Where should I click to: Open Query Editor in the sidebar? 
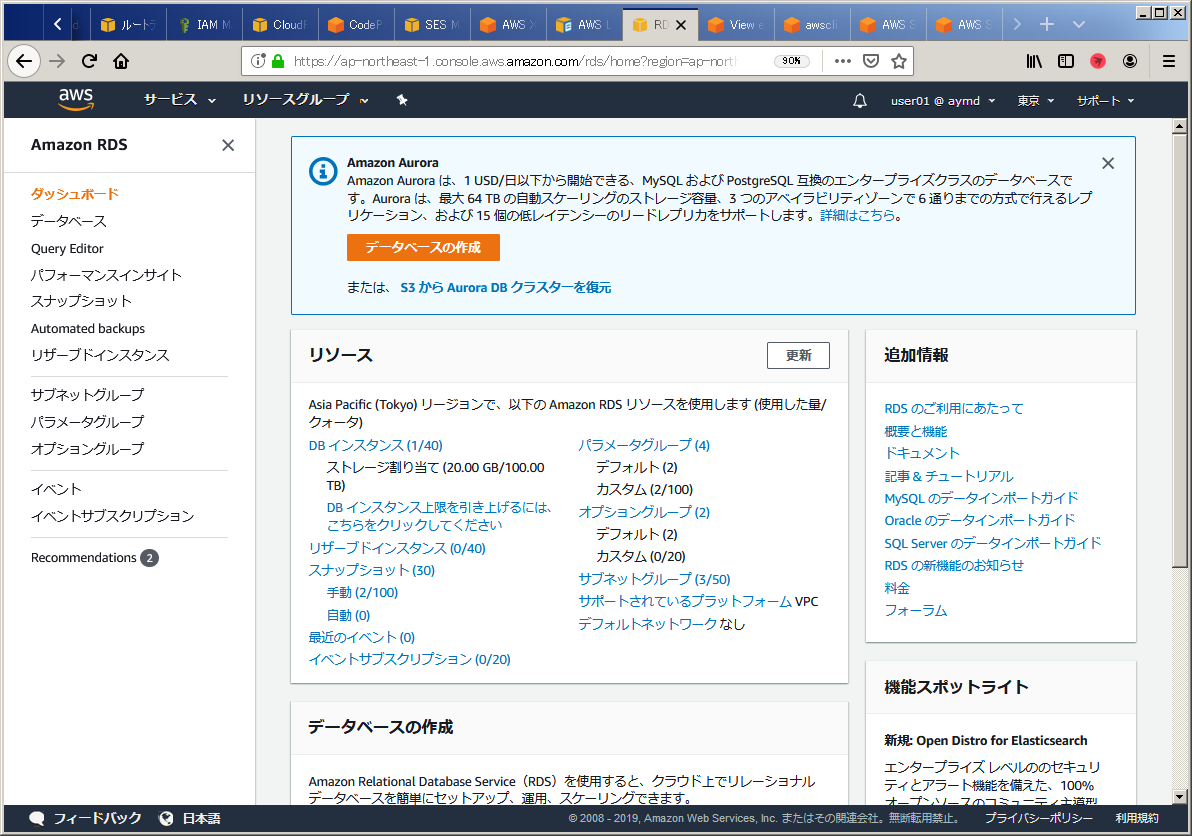tap(67, 249)
